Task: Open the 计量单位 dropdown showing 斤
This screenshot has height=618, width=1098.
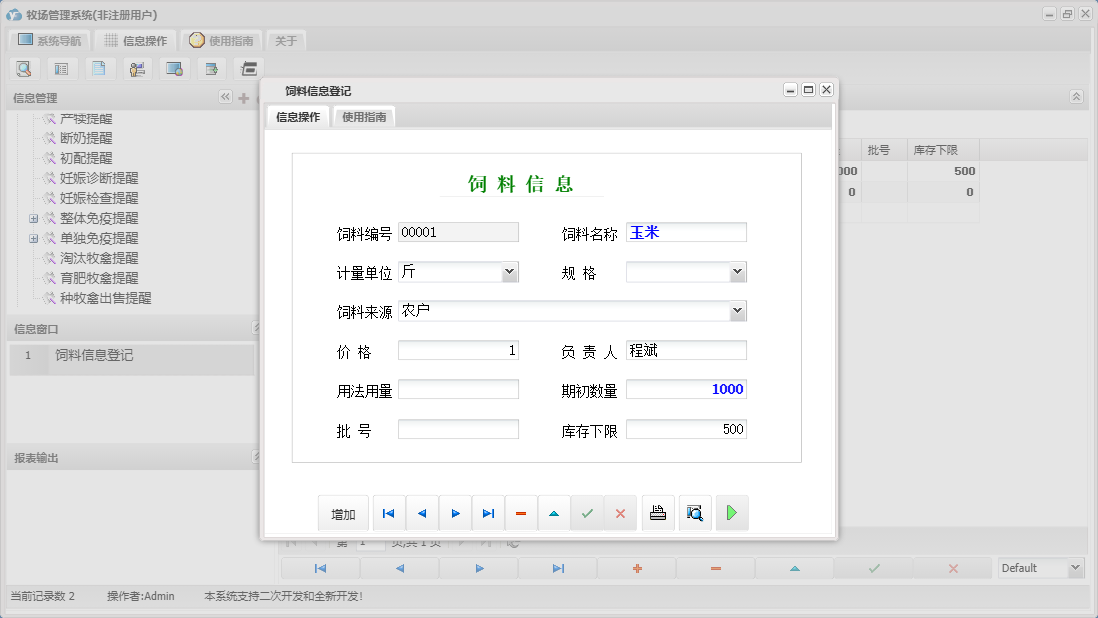Action: [x=510, y=271]
